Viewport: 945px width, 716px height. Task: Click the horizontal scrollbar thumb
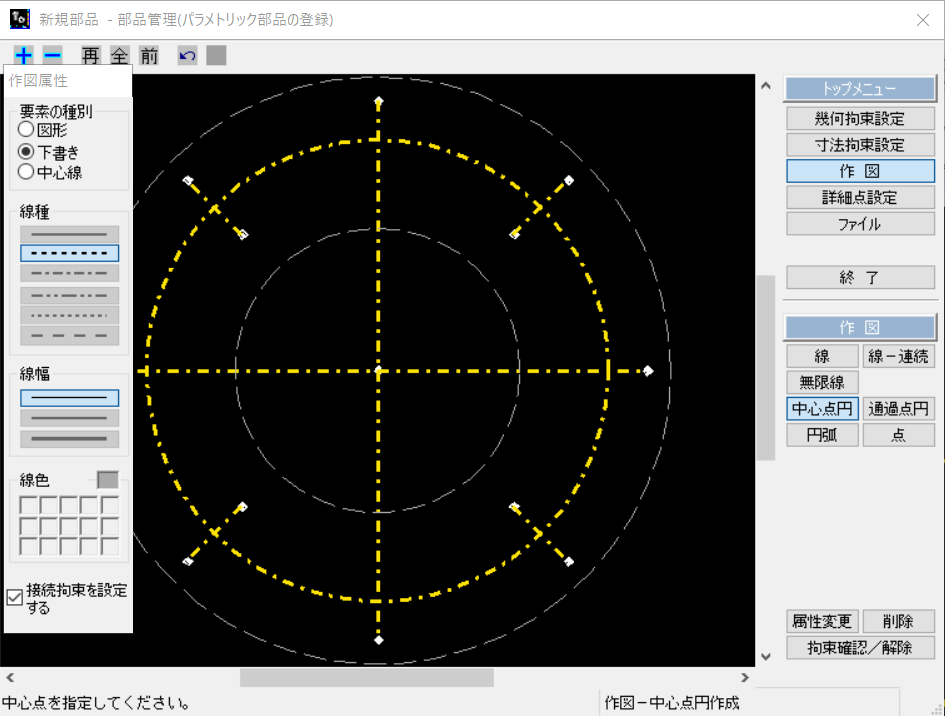366,677
